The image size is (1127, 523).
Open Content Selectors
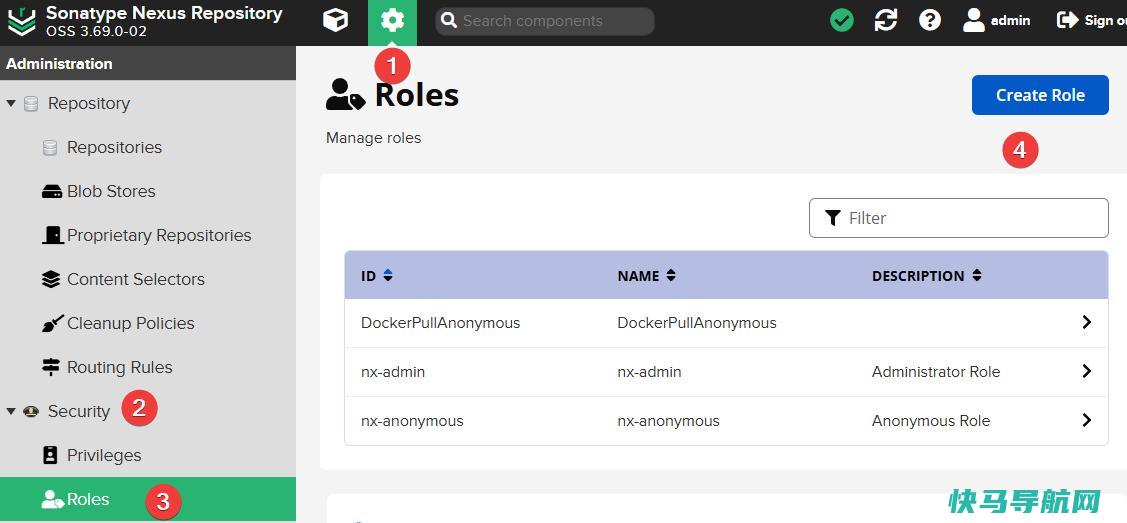pyautogui.click(x=136, y=279)
